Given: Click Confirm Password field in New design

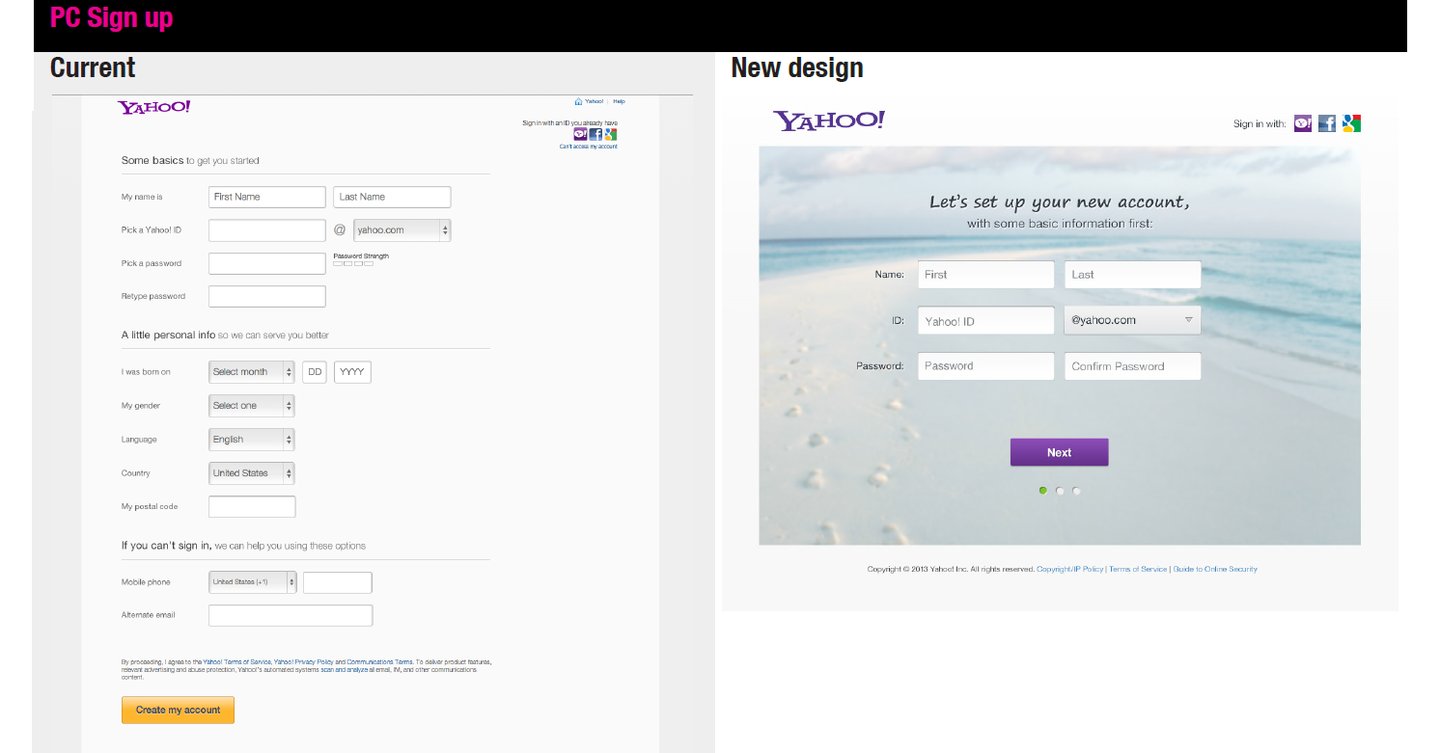Looking at the screenshot, I should click(1132, 366).
